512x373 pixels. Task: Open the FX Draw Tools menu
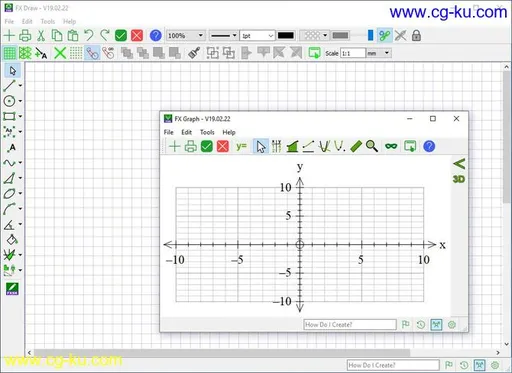click(48, 21)
